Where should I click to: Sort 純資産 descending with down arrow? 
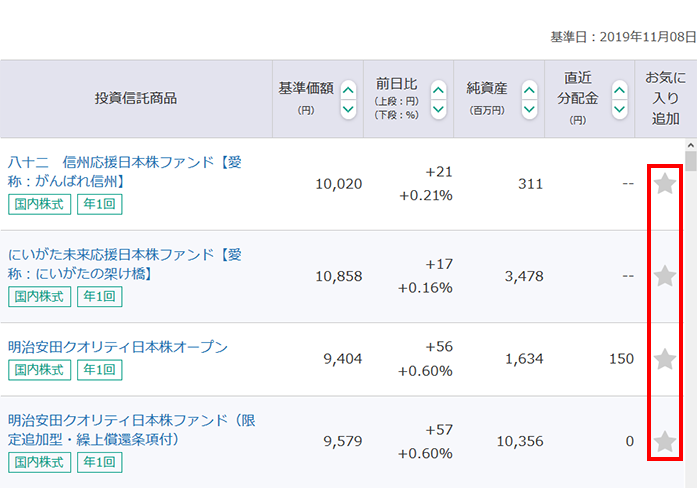tap(529, 109)
